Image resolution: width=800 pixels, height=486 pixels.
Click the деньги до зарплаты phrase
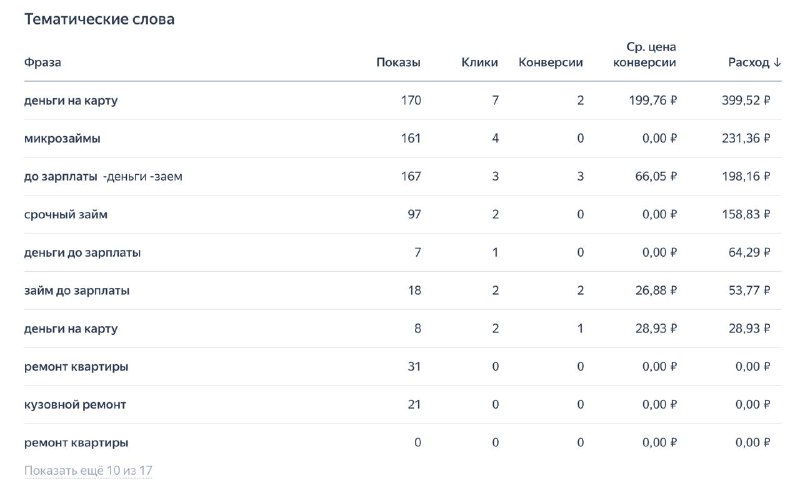coord(82,252)
